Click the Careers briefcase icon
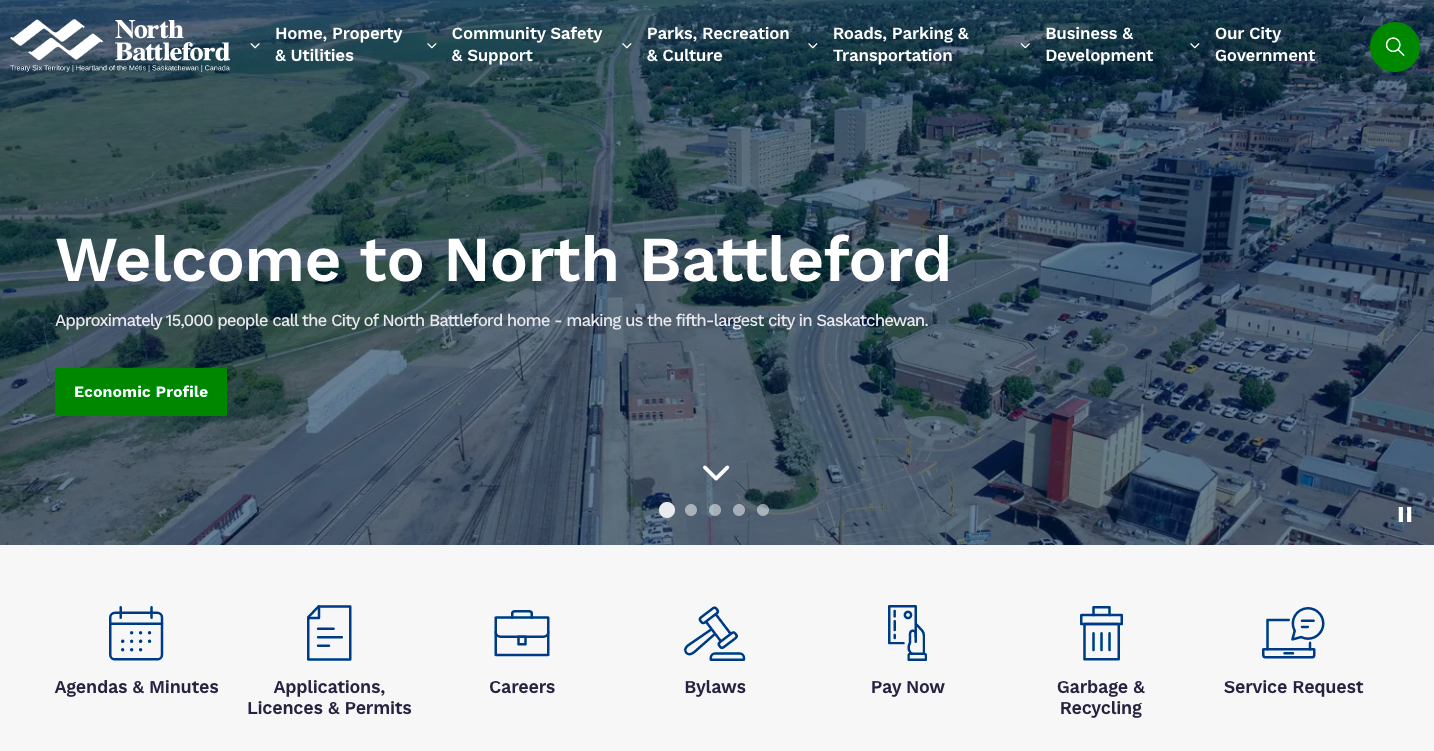The height and width of the screenshot is (751, 1434). [522, 633]
